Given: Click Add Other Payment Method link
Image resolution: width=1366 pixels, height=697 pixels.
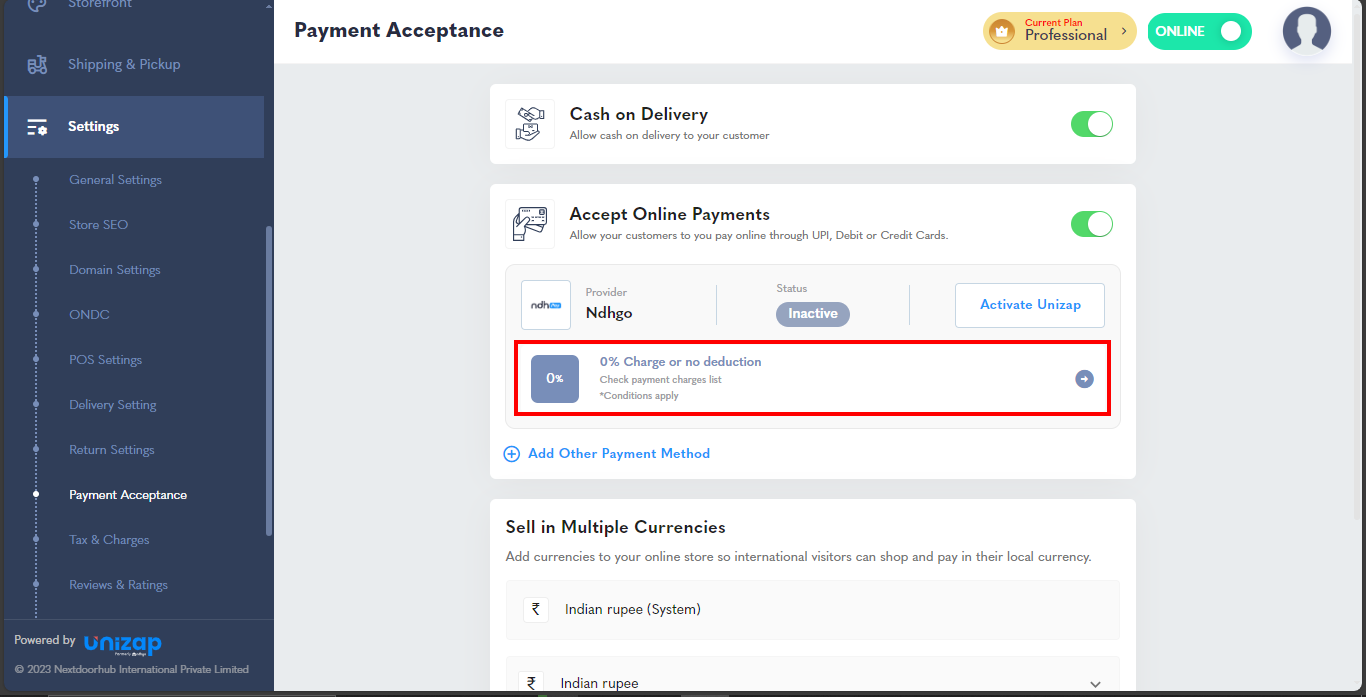Looking at the screenshot, I should click(619, 454).
